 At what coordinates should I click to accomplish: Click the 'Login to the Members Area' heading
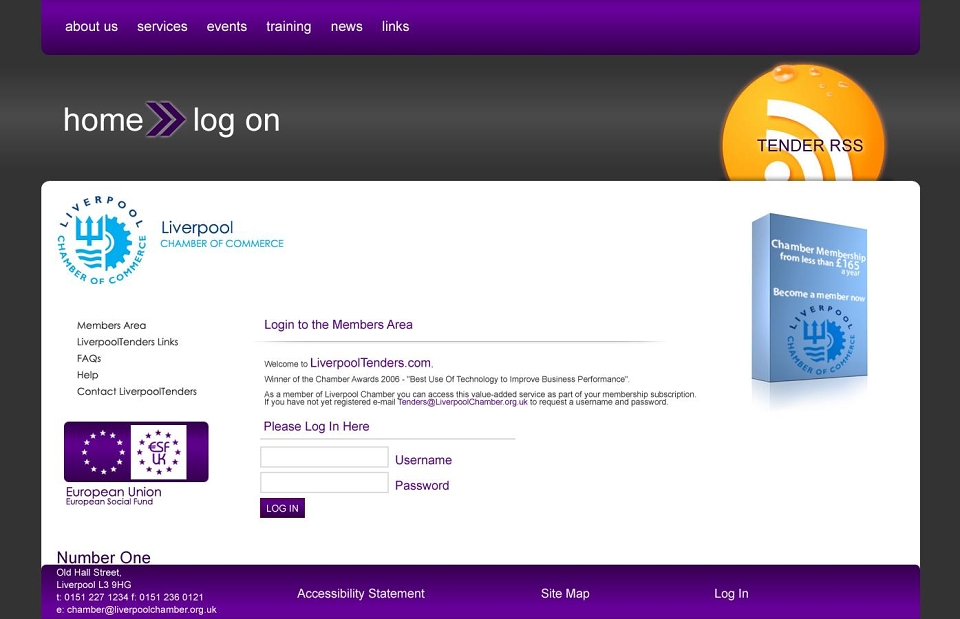[338, 325]
